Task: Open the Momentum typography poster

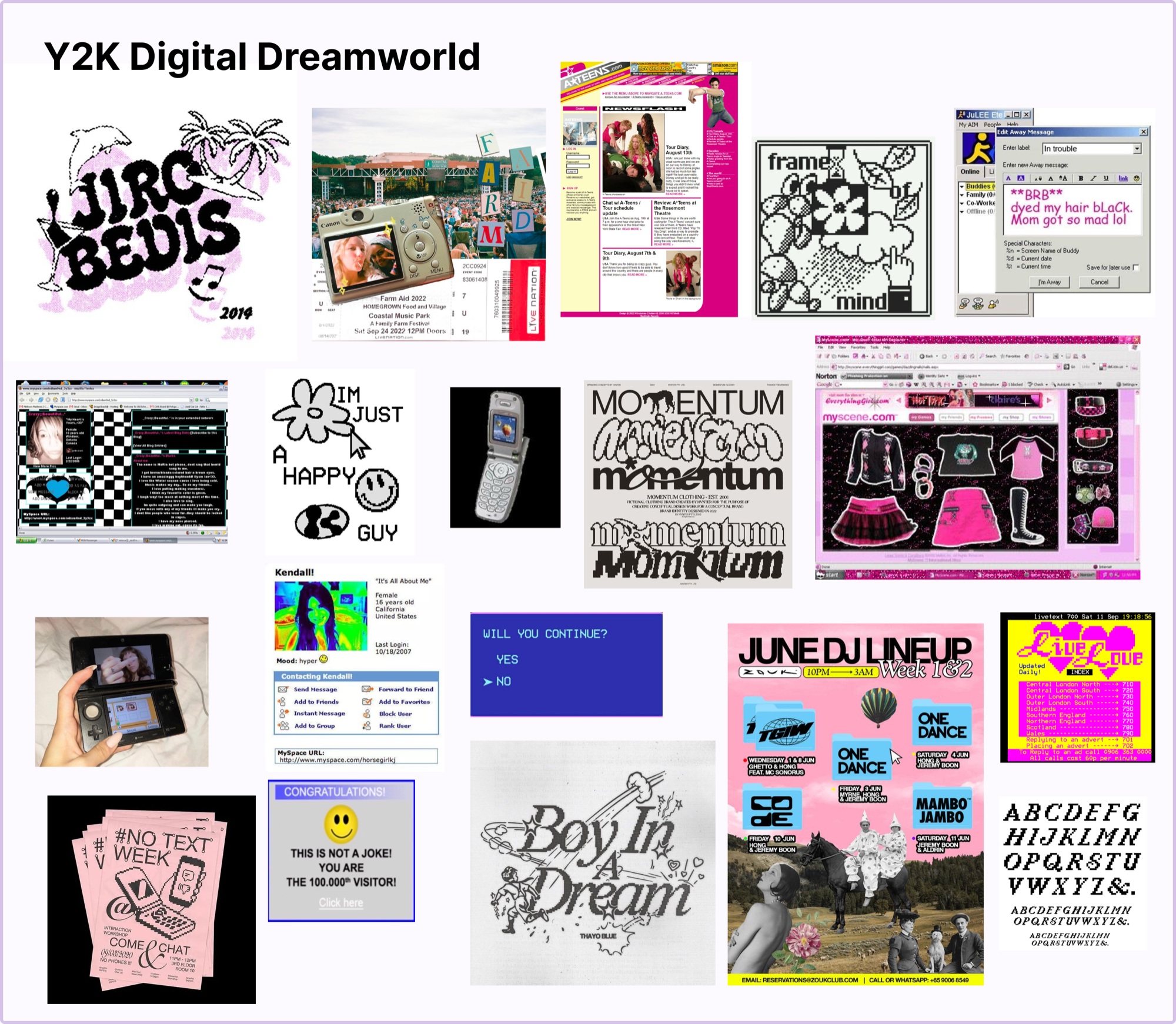Action: click(688, 484)
